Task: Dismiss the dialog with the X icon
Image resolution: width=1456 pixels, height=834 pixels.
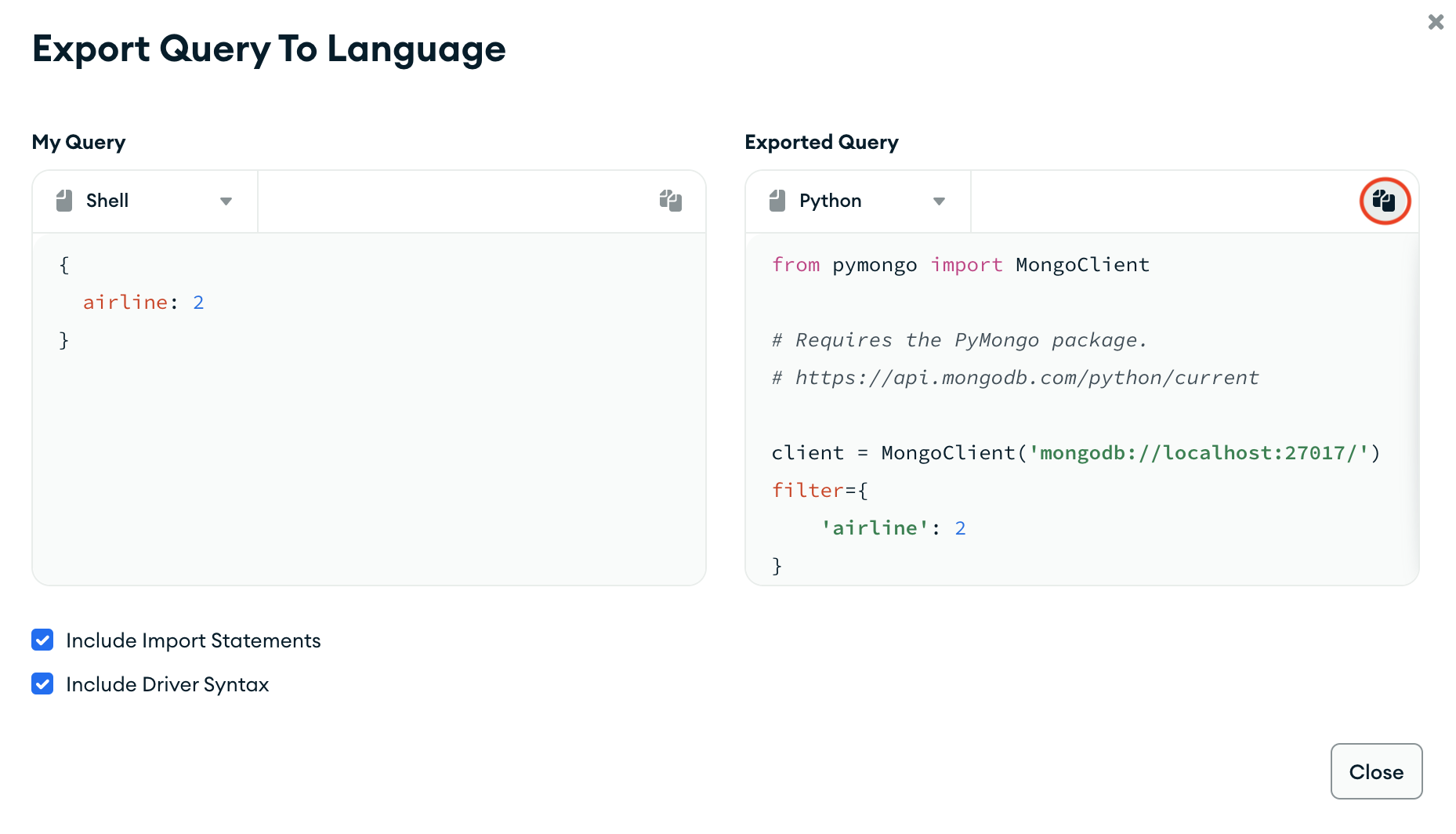Action: point(1436,22)
